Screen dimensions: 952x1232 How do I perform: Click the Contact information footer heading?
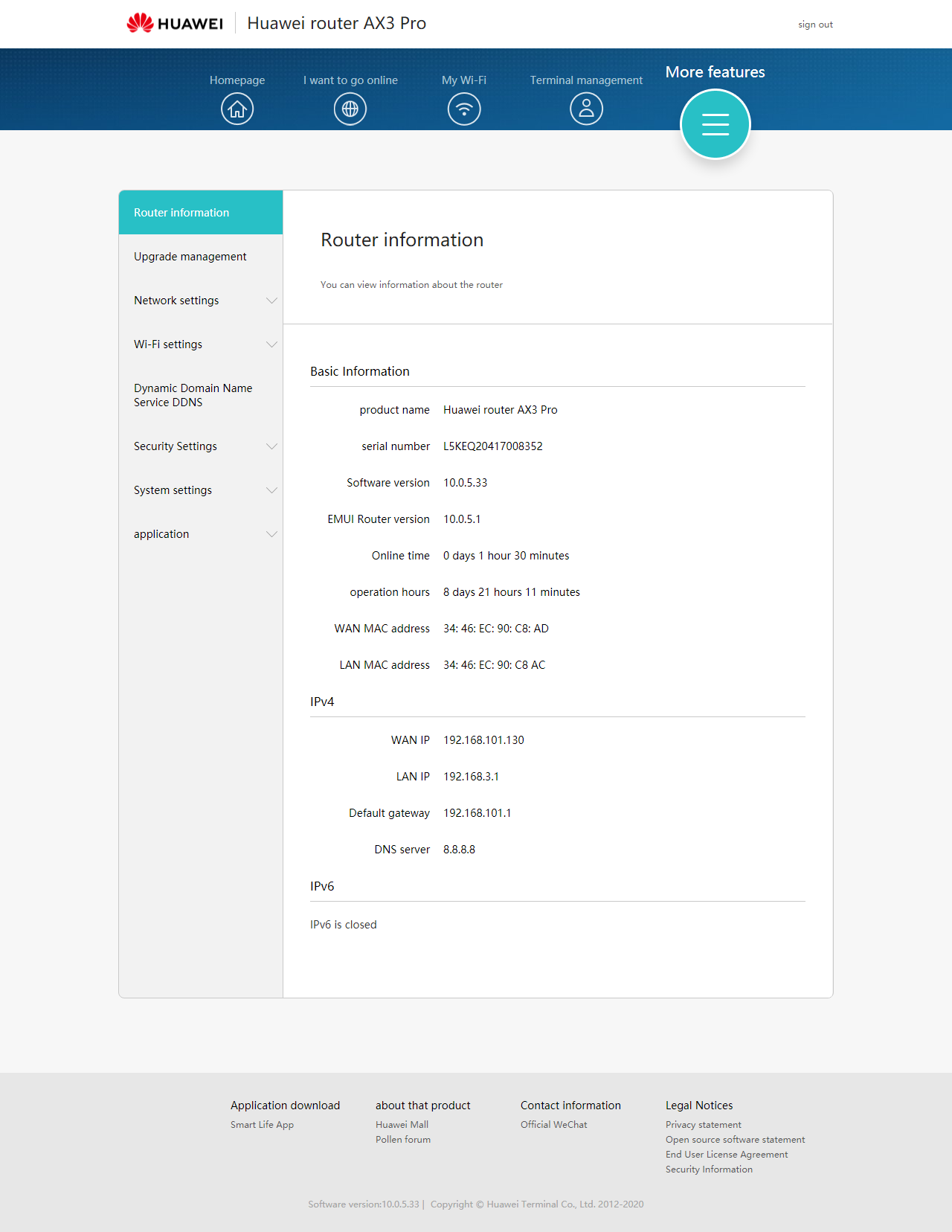click(570, 1106)
